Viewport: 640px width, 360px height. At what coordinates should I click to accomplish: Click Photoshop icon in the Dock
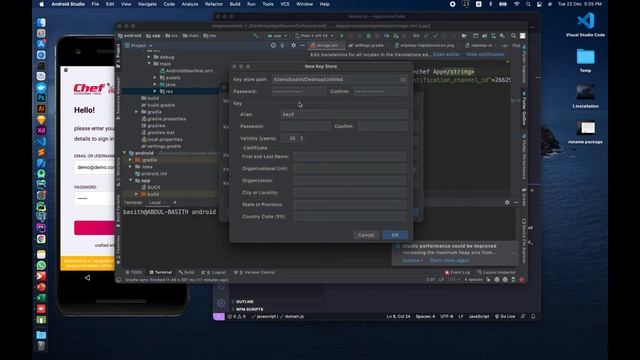tap(41, 98)
